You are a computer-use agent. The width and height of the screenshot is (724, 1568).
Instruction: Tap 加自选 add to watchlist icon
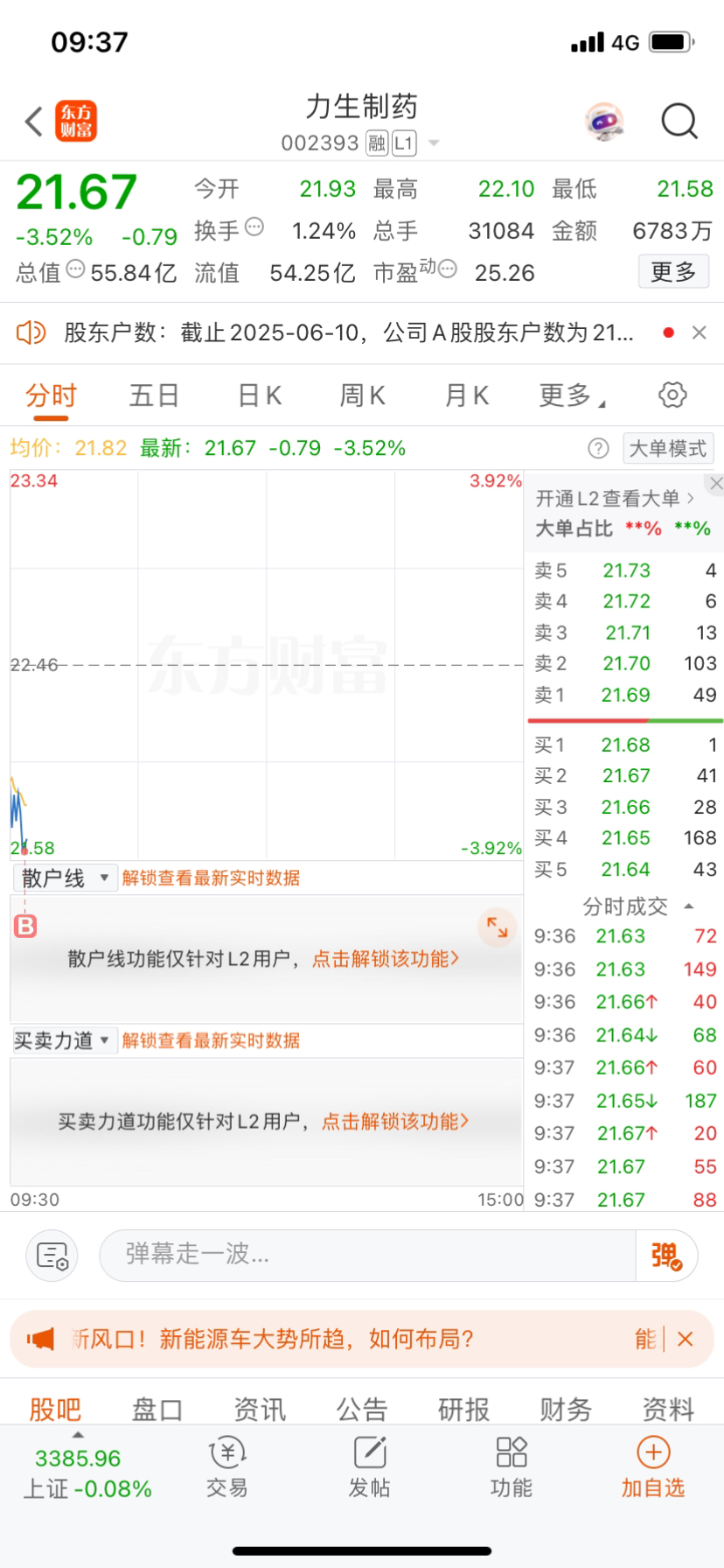click(653, 1467)
